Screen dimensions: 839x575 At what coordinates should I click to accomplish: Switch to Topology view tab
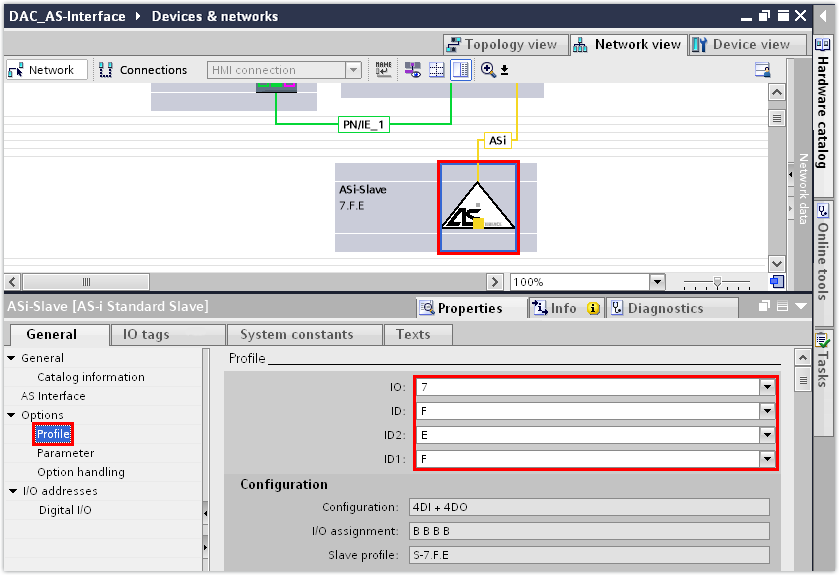click(503, 45)
